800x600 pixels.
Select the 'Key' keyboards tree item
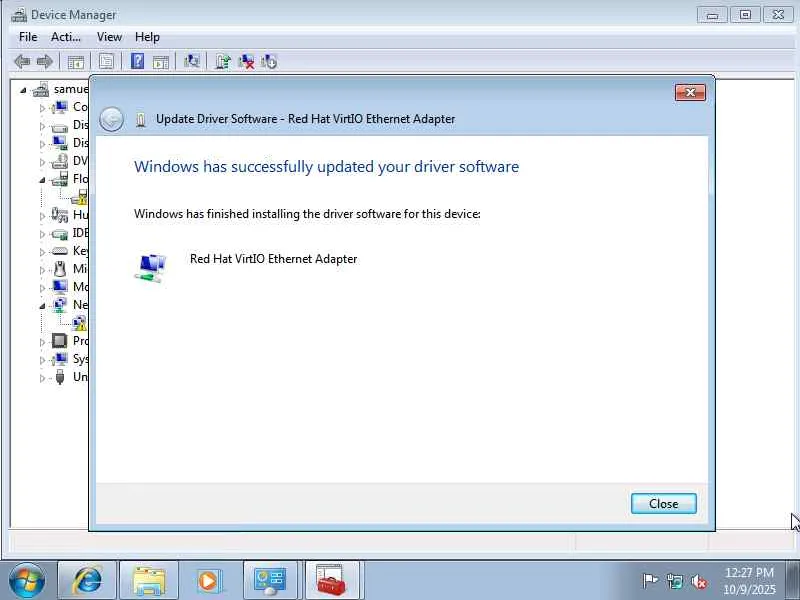[81, 251]
